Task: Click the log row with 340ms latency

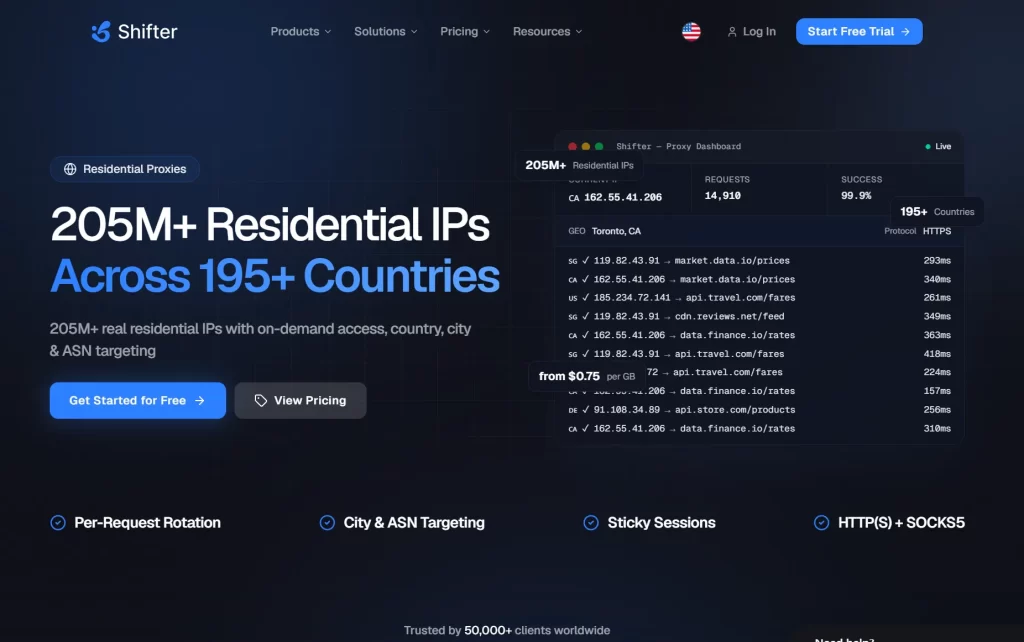Action: pyautogui.click(x=760, y=280)
